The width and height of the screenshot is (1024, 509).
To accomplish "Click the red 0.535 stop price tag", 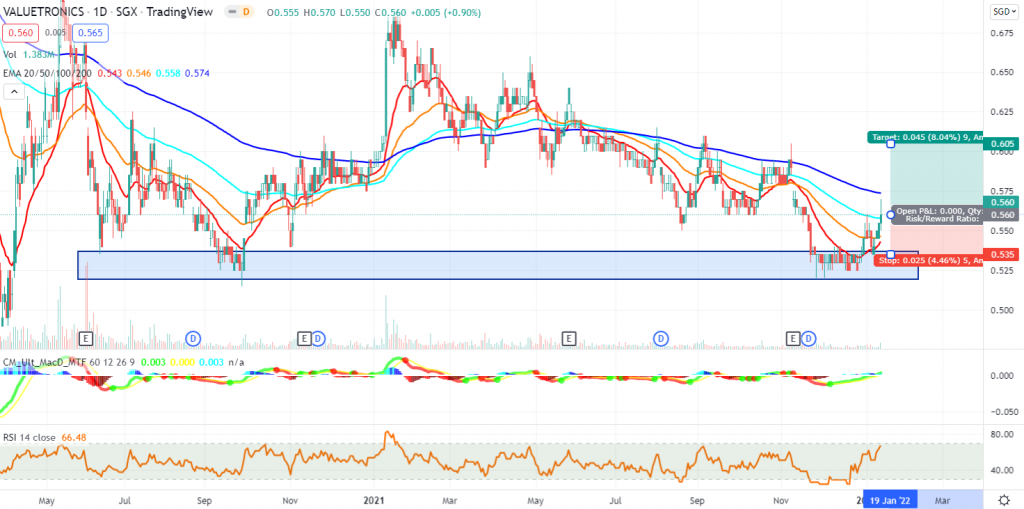I will coord(1000,254).
